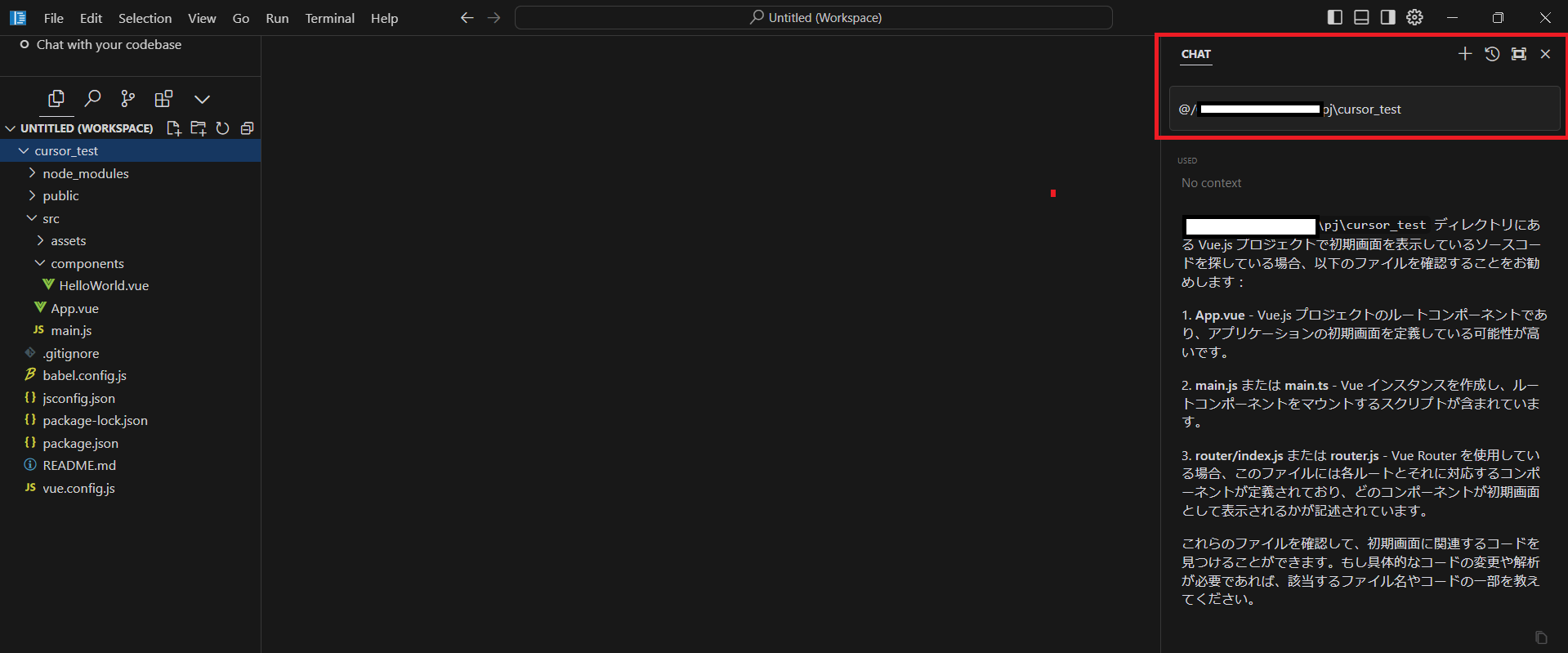Open the Search view icon
Screen dimensions: 1568x653
pos(92,99)
